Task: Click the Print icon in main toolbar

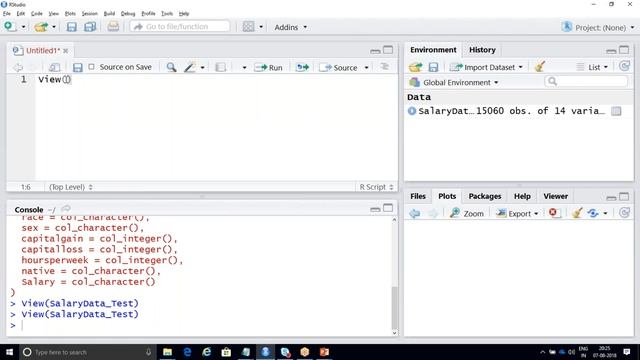Action: pos(113,27)
